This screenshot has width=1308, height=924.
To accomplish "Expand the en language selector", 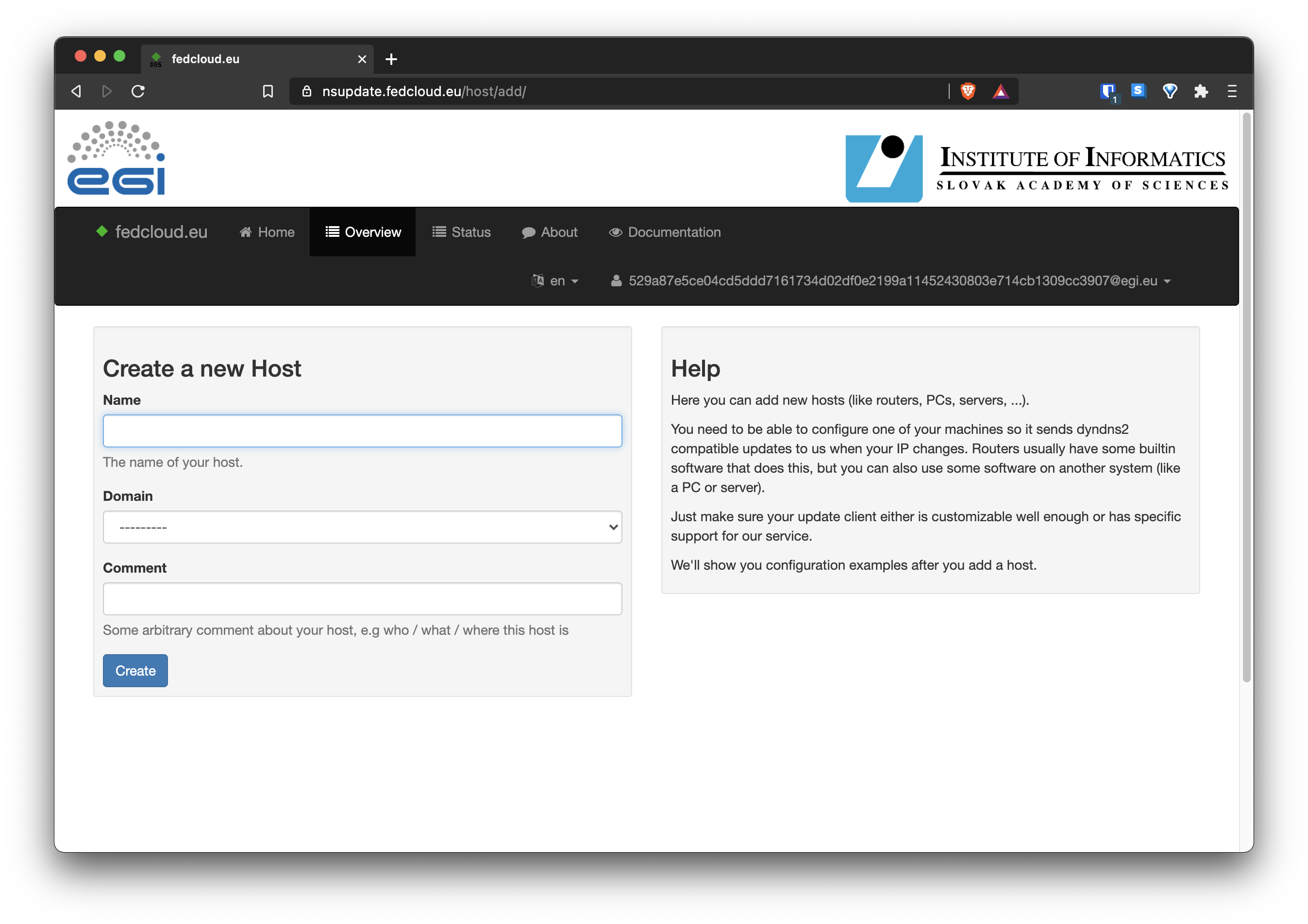I will [x=556, y=280].
